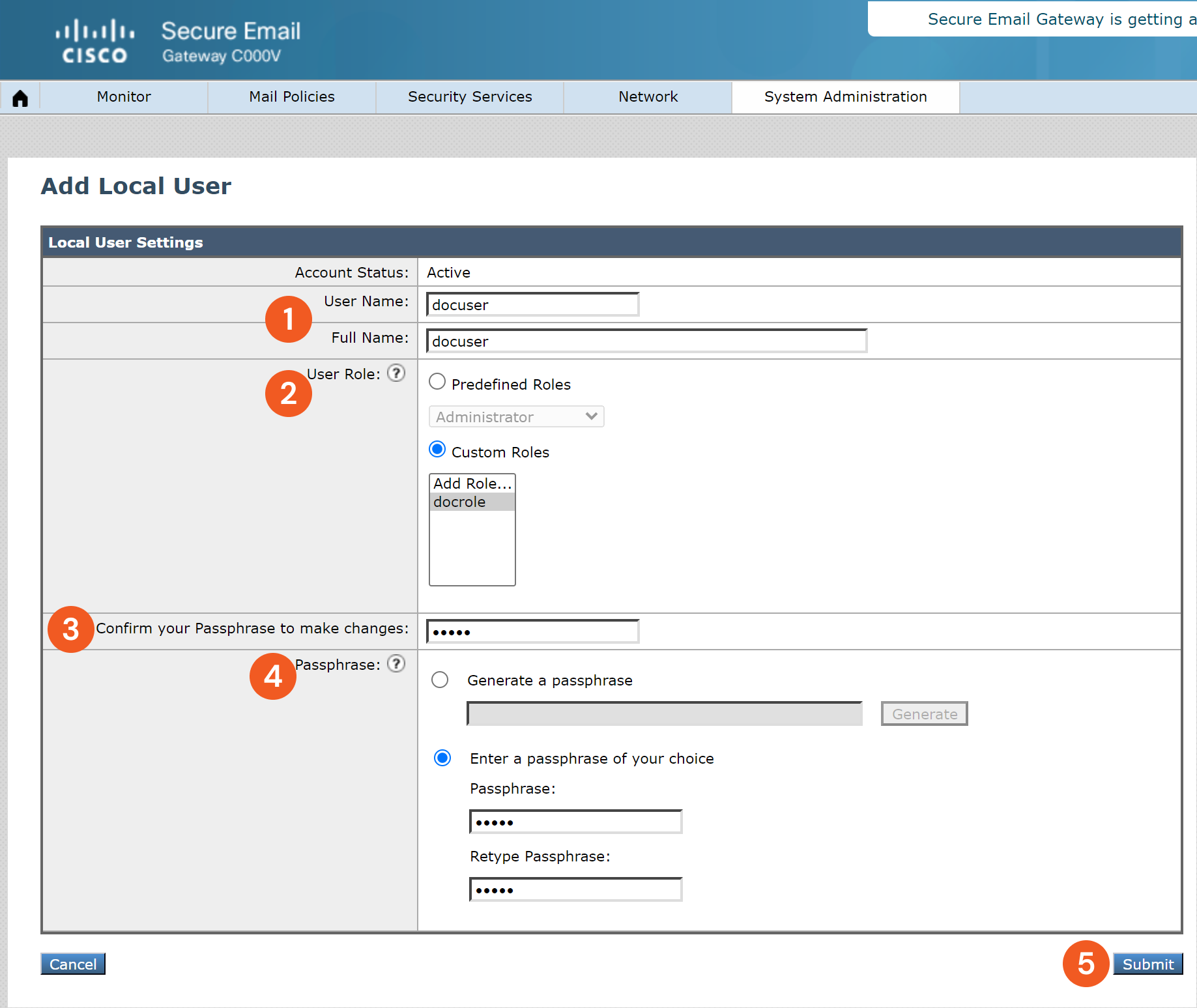Select the Custom Roles radio button
Screen dimensions: 1197x1008
437,450
